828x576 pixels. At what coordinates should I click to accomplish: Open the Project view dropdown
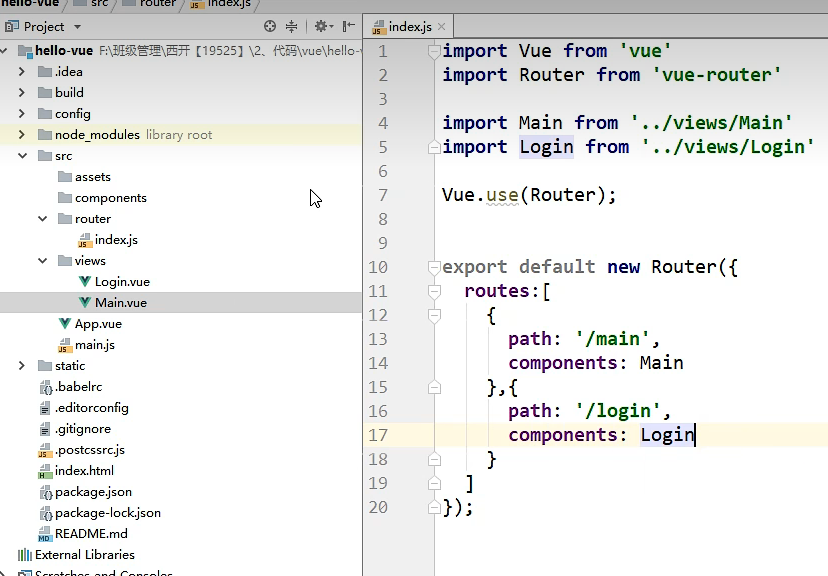pyautogui.click(x=78, y=27)
